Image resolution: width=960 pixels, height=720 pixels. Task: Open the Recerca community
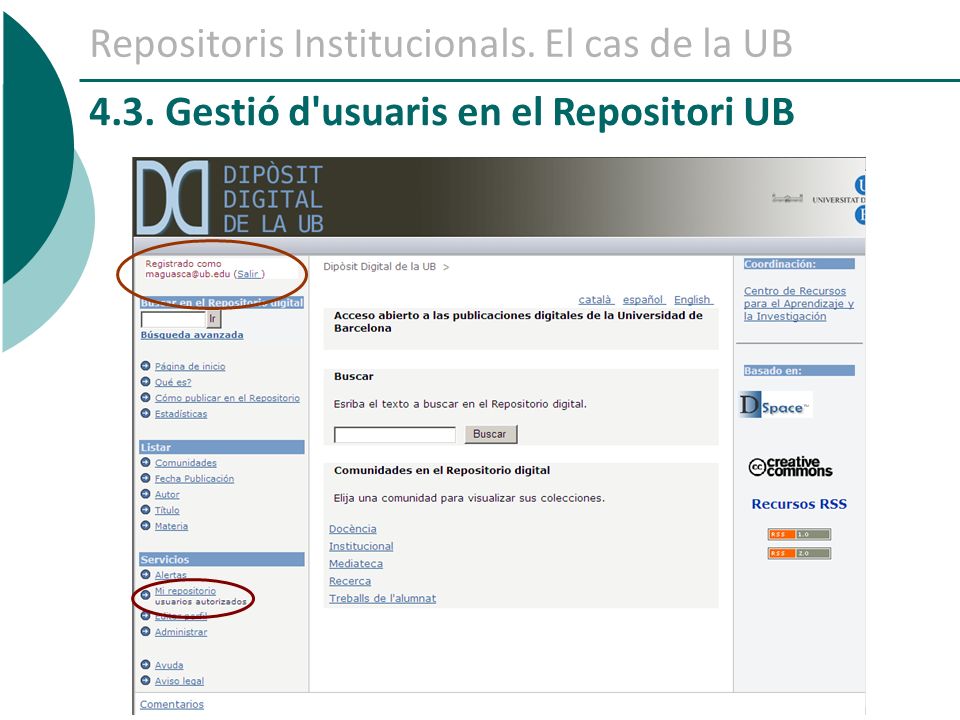(350, 581)
